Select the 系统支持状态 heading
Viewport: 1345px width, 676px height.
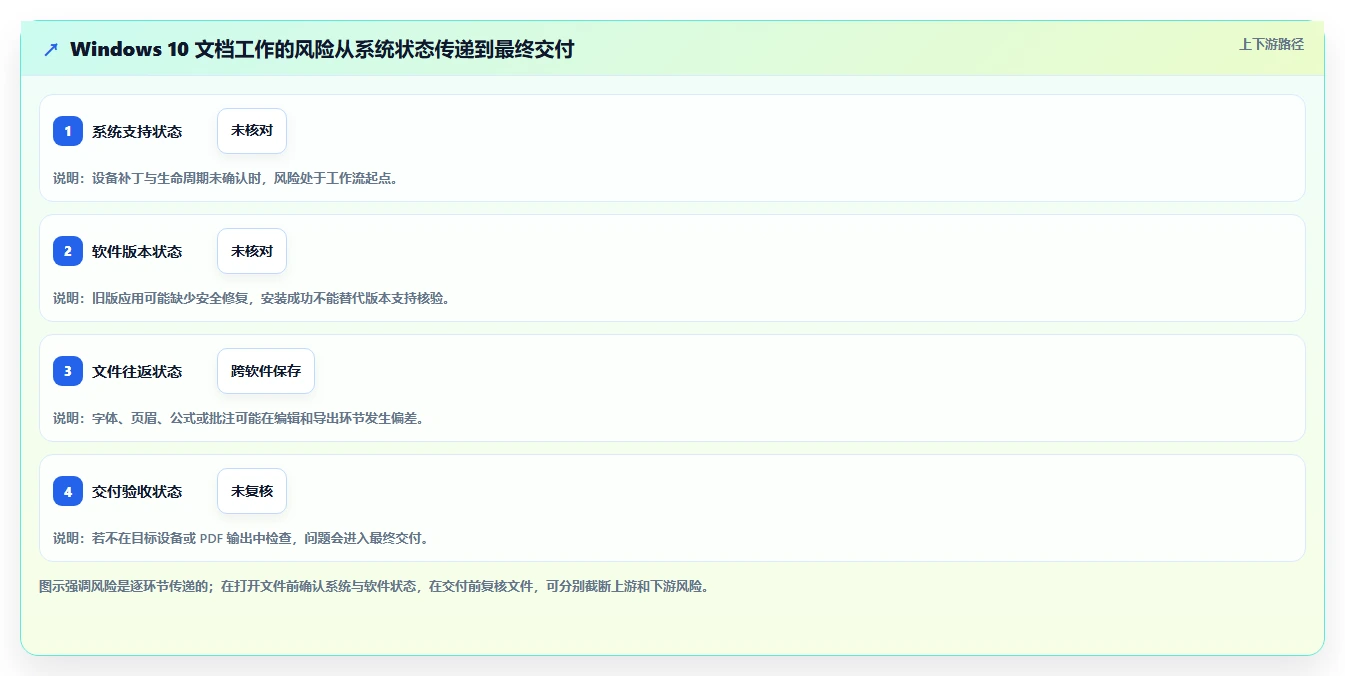coord(137,132)
